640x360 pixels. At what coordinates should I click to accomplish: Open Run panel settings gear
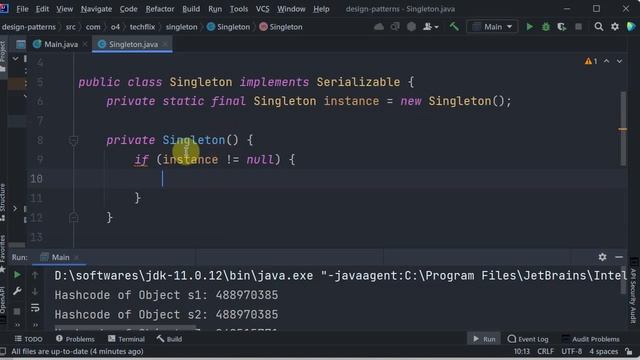(602, 257)
